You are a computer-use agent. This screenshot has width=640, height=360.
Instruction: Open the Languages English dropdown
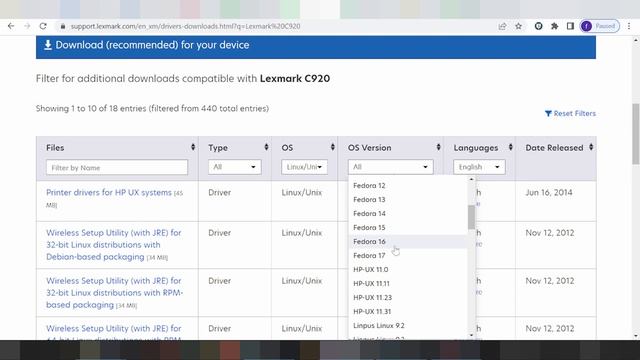click(479, 167)
